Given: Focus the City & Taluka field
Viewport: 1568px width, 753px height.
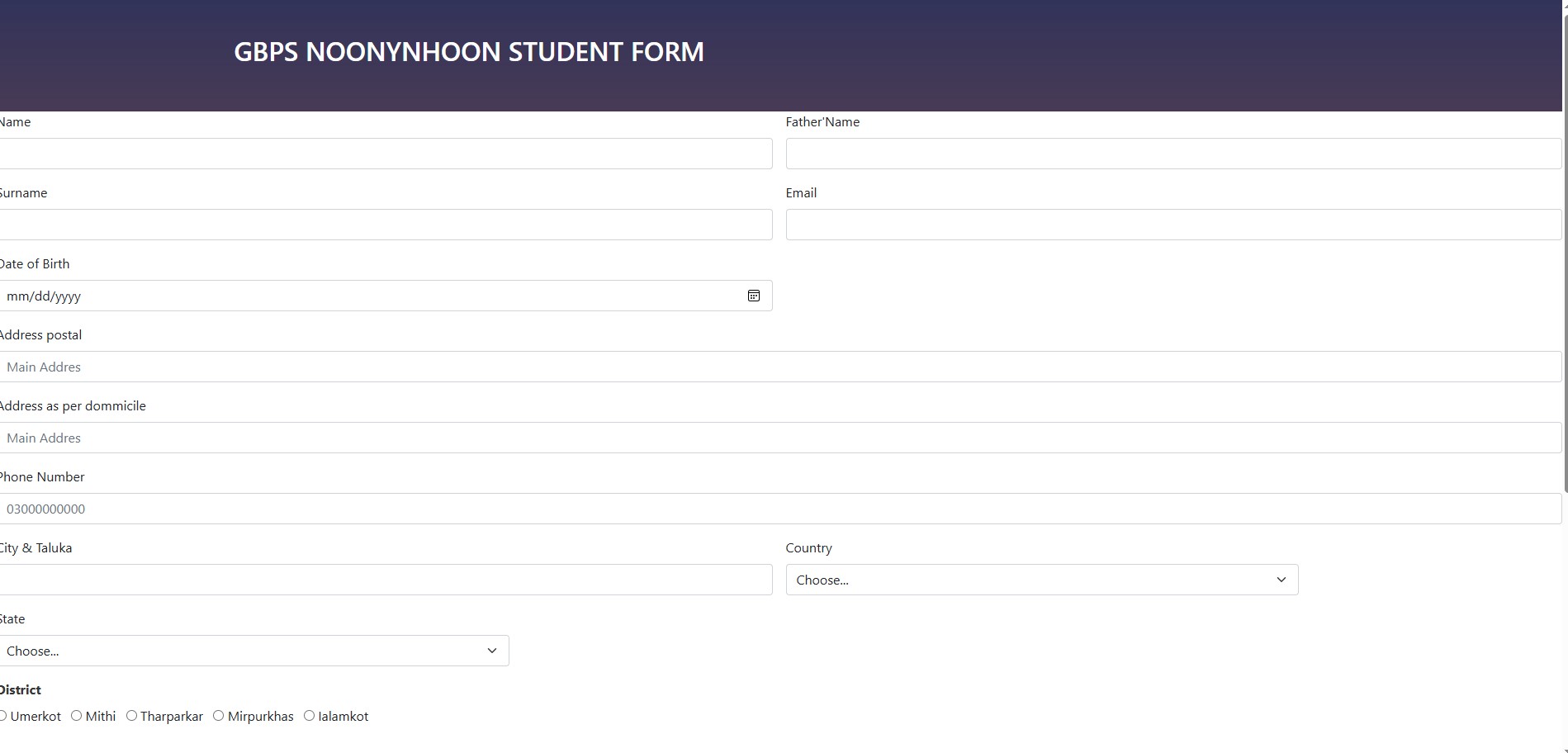Looking at the screenshot, I should click(x=385, y=580).
